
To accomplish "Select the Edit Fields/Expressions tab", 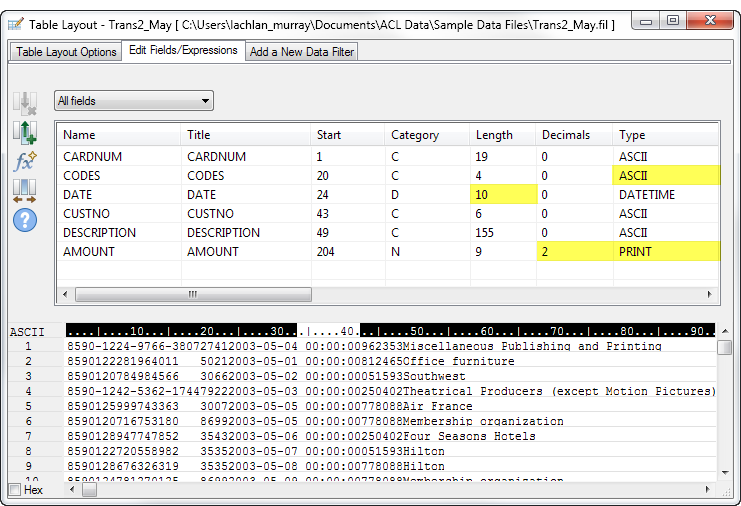I will pos(183,51).
